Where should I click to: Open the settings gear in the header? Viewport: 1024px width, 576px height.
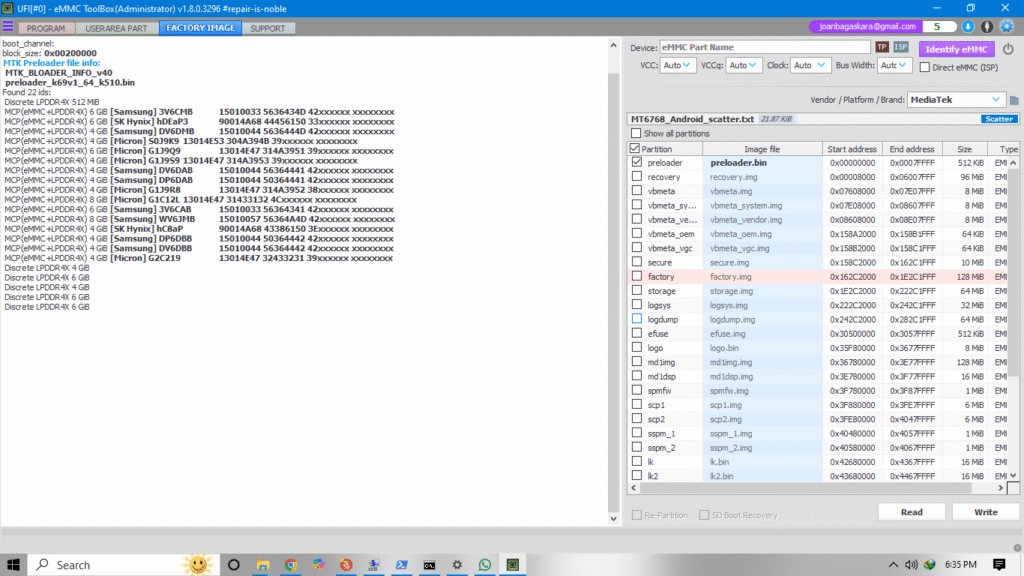[1006, 27]
